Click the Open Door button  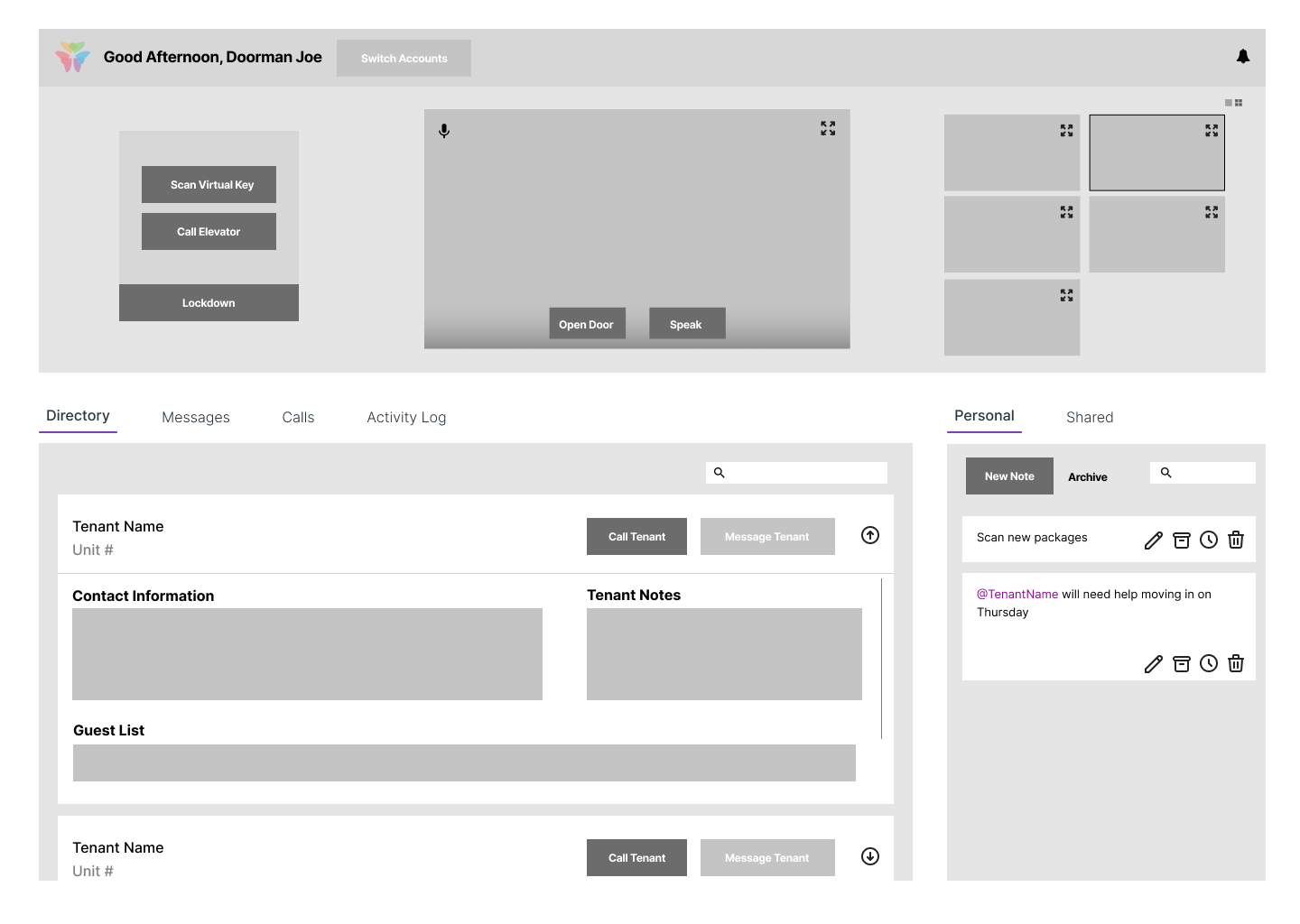click(586, 325)
